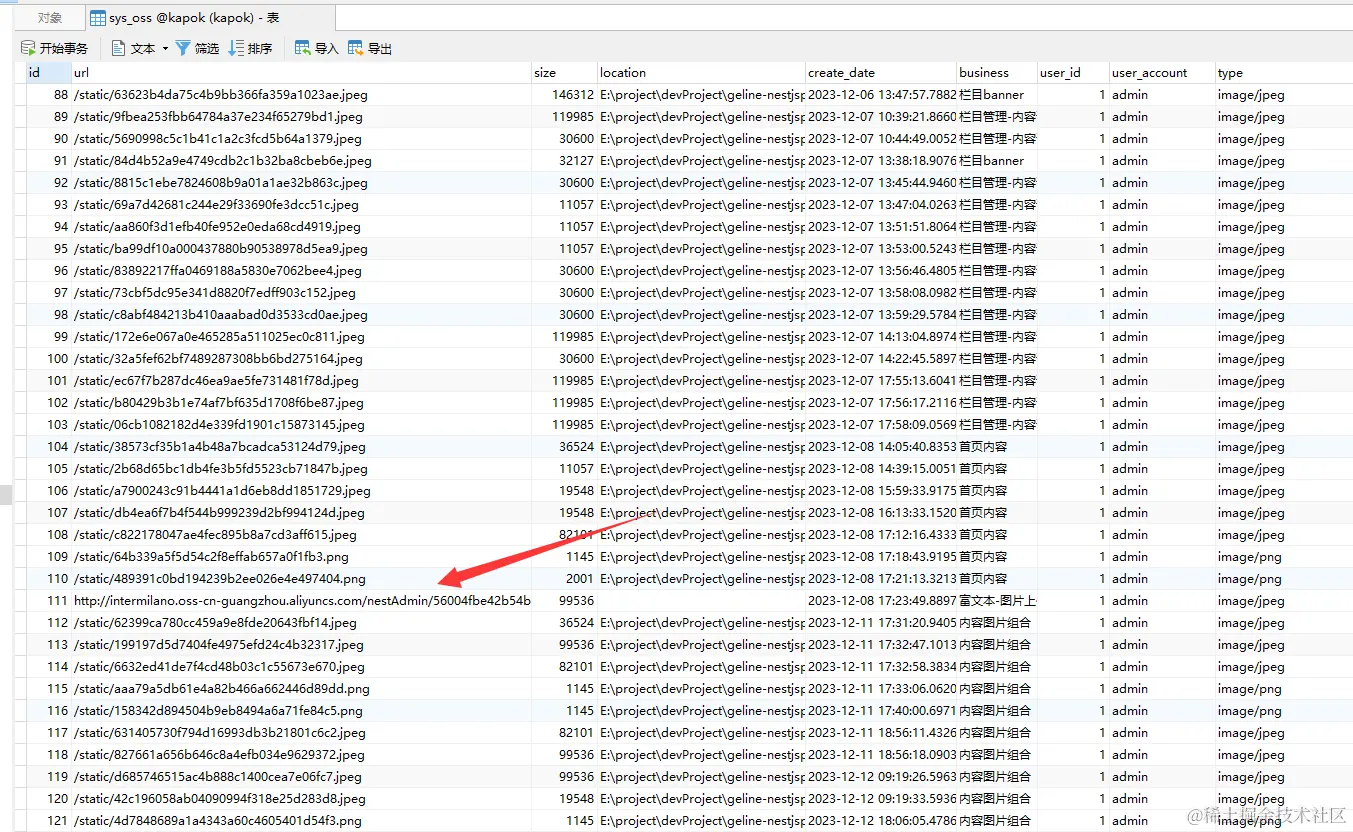The image size is (1353, 832).
Task: Click the admin user_account cell in row 118
Action: [1162, 755]
